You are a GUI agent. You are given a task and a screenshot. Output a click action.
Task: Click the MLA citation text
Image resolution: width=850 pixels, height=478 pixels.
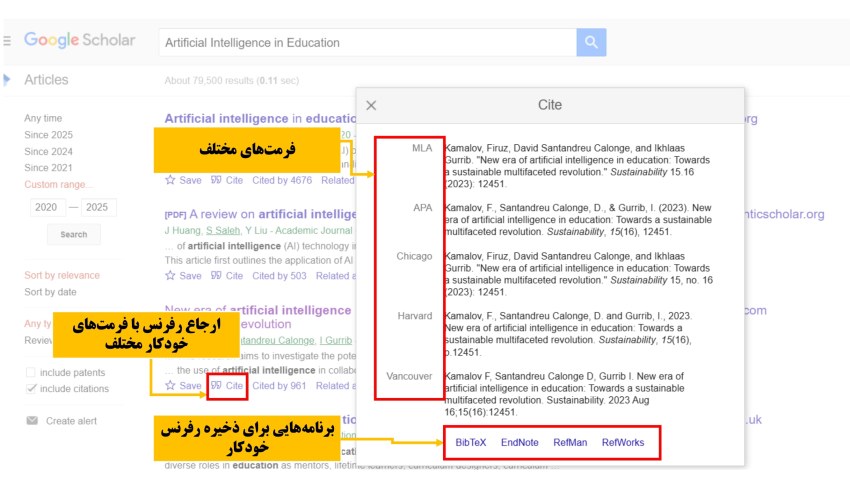(x=577, y=166)
